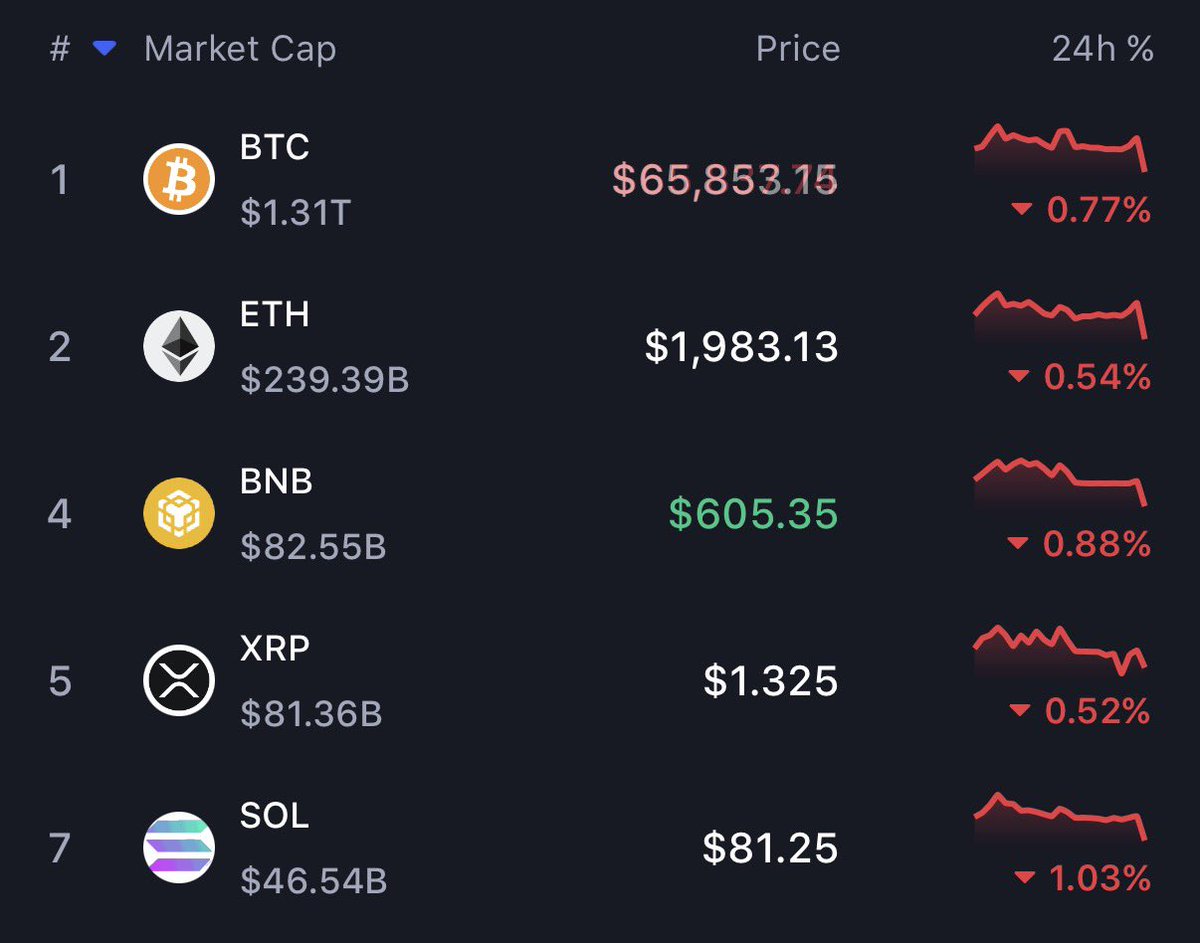Image resolution: width=1200 pixels, height=943 pixels.
Task: Open the BTC 24h sparkline chart
Action: point(1060,148)
